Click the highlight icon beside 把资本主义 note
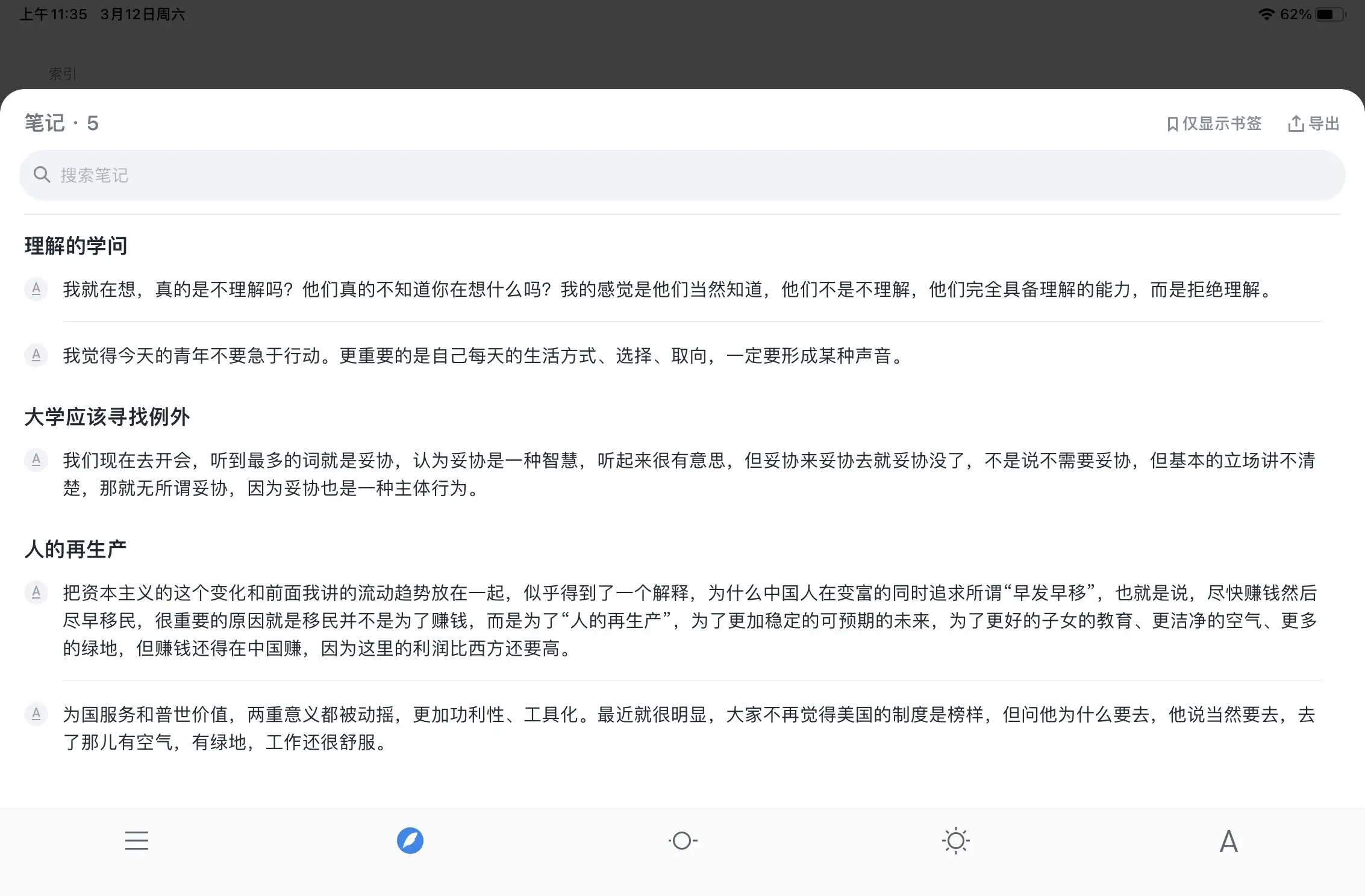Image resolution: width=1365 pixels, height=896 pixels. click(x=36, y=593)
